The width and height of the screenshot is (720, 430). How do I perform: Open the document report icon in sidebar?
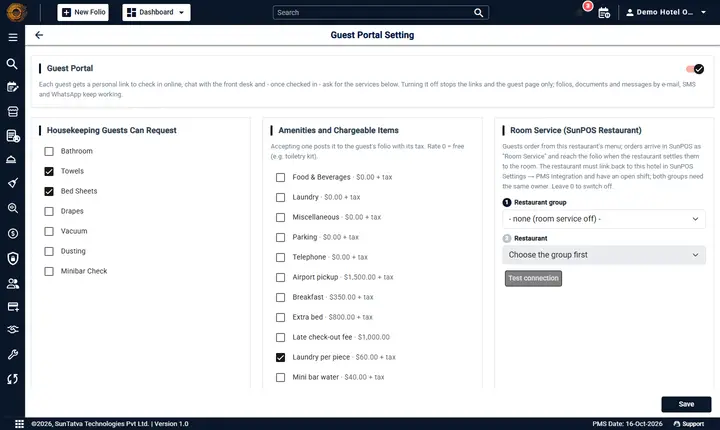coord(13,136)
